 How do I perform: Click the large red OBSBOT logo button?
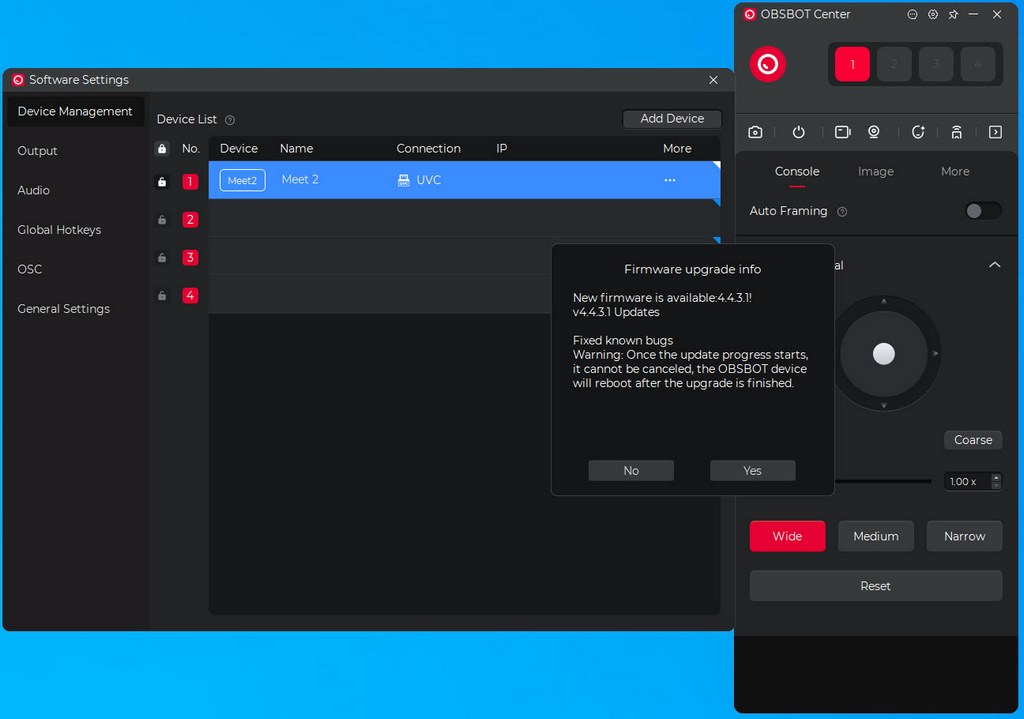click(767, 64)
